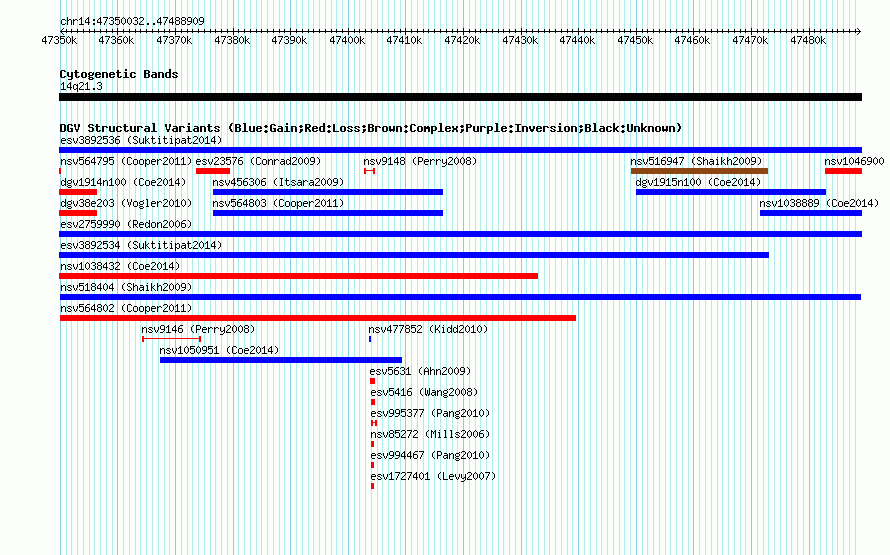Click the nsv1046900 red bar

[843, 171]
